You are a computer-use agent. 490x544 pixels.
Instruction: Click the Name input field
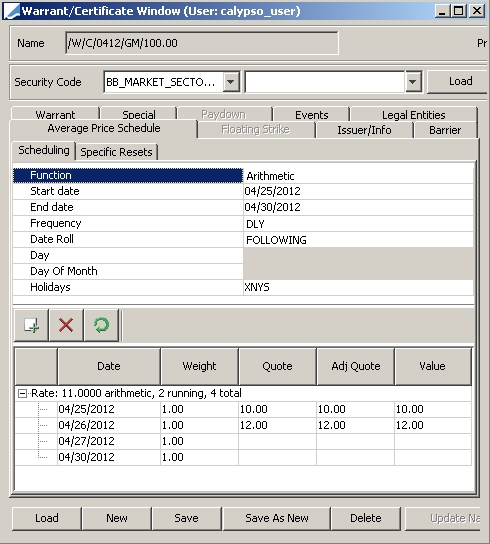tap(202, 43)
